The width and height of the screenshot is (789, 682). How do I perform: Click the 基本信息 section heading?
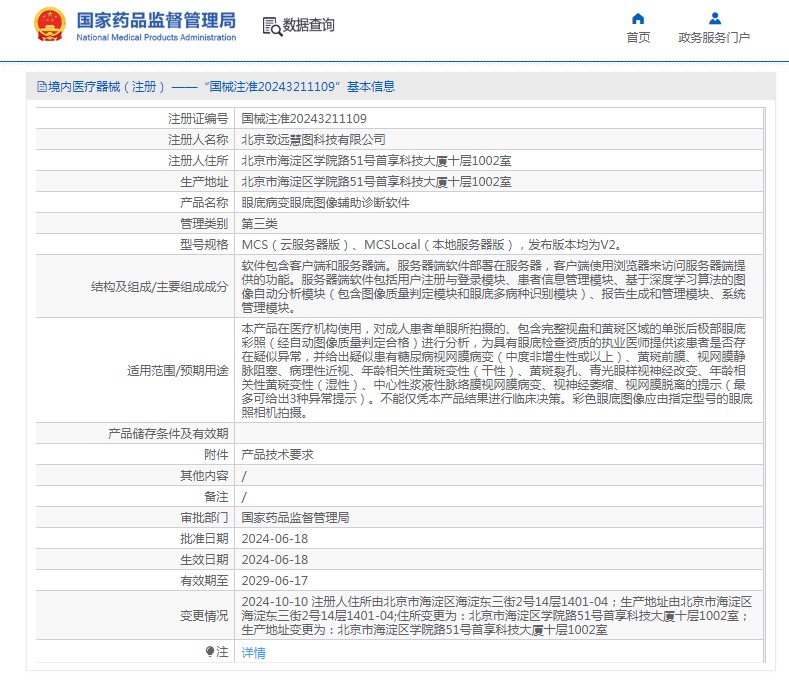click(371, 87)
